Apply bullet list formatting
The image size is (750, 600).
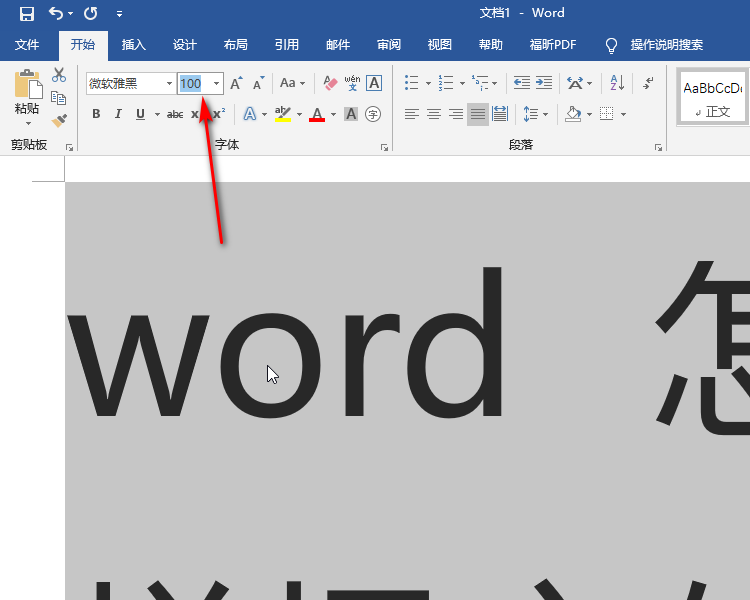click(x=412, y=83)
